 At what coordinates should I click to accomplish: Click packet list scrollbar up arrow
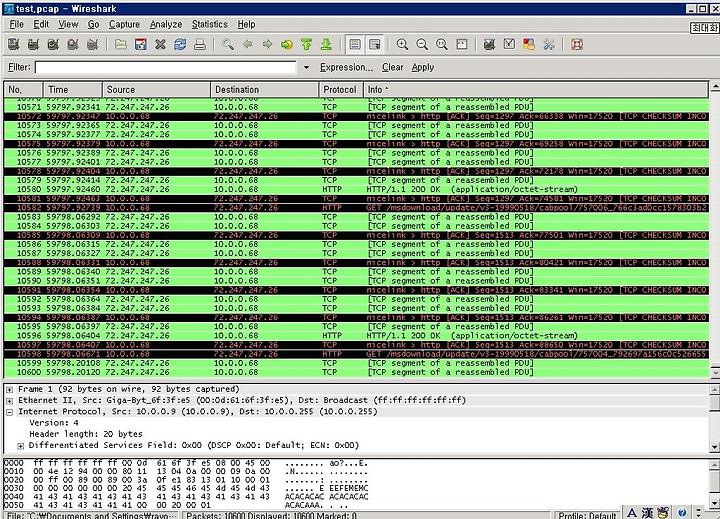coord(715,87)
